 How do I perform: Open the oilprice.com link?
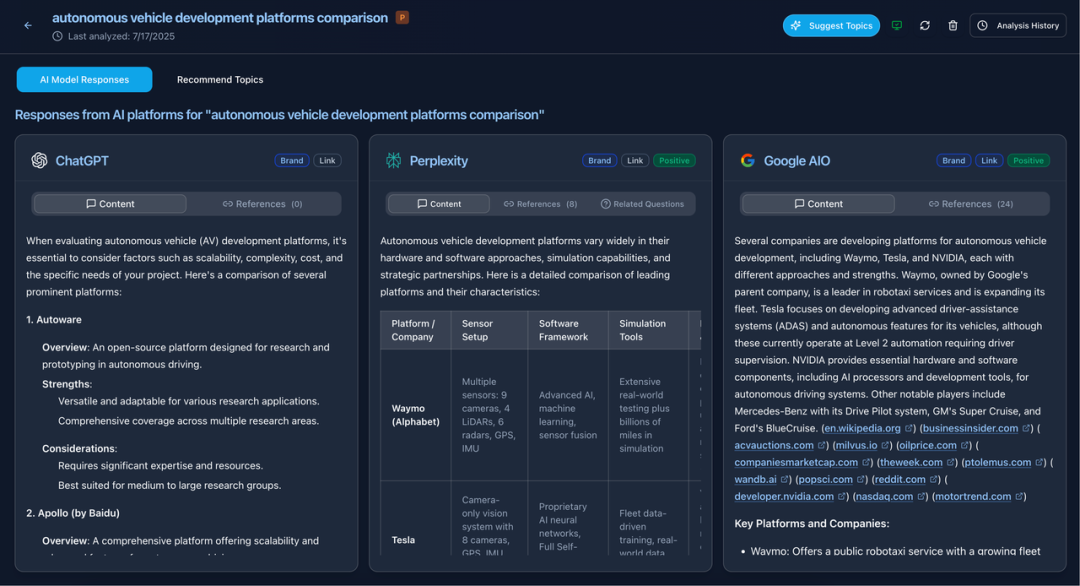pos(928,446)
